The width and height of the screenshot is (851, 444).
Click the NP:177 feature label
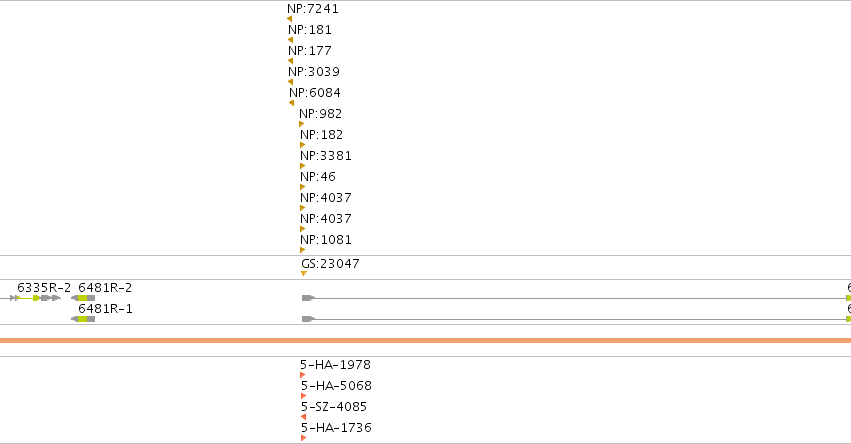[309, 51]
